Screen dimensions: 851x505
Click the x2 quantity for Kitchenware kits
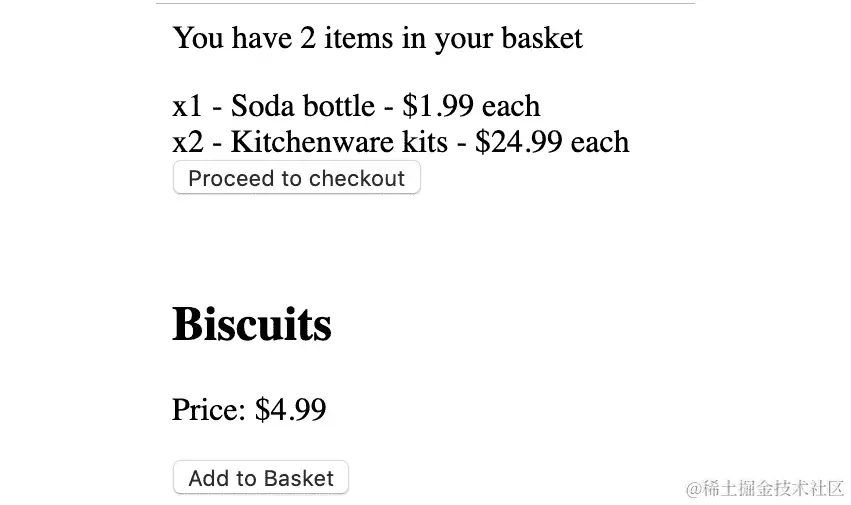187,142
